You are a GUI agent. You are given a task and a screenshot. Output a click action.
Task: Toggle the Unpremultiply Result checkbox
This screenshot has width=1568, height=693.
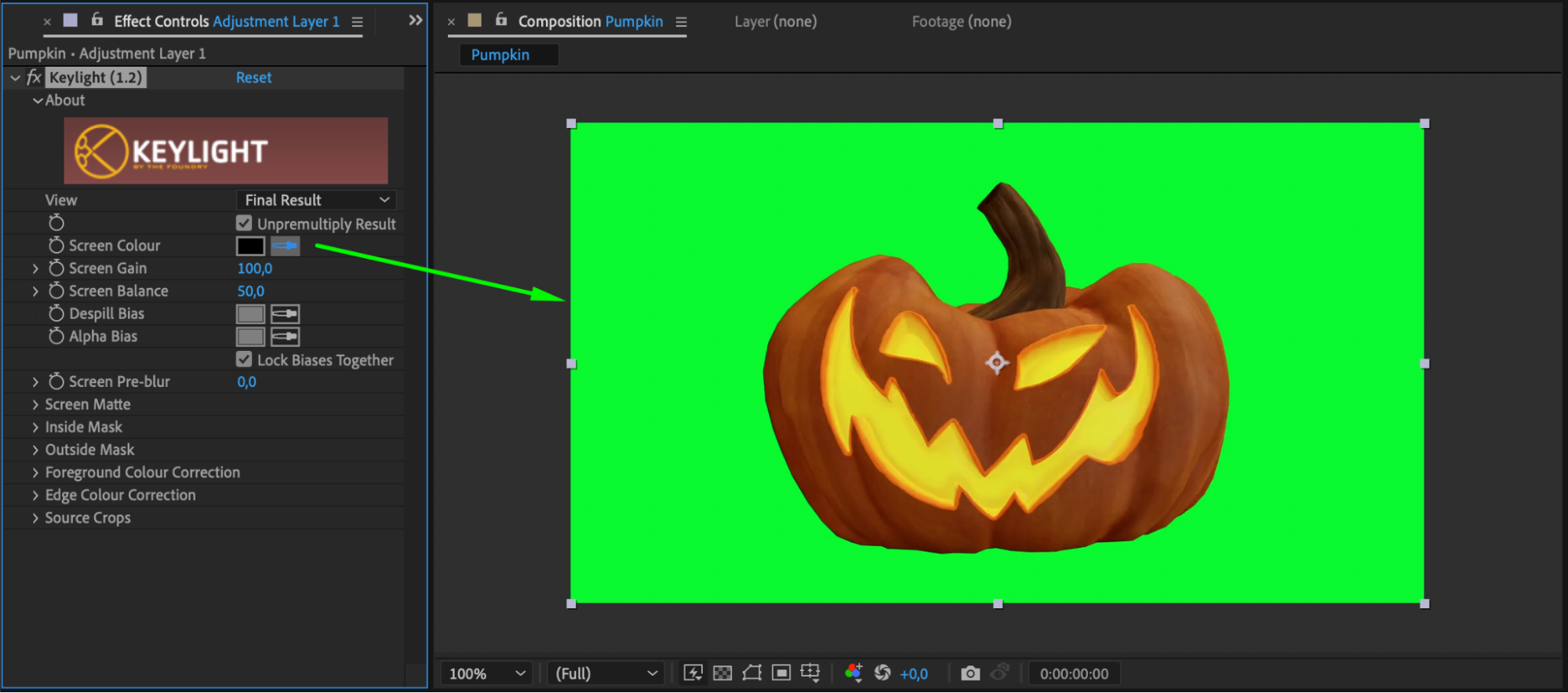pyautogui.click(x=244, y=224)
